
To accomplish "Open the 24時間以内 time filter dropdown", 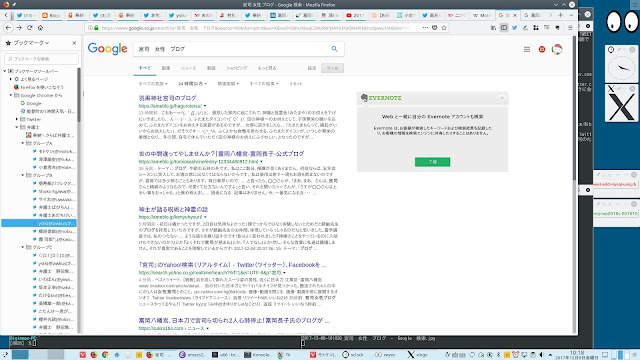I will pos(192,84).
